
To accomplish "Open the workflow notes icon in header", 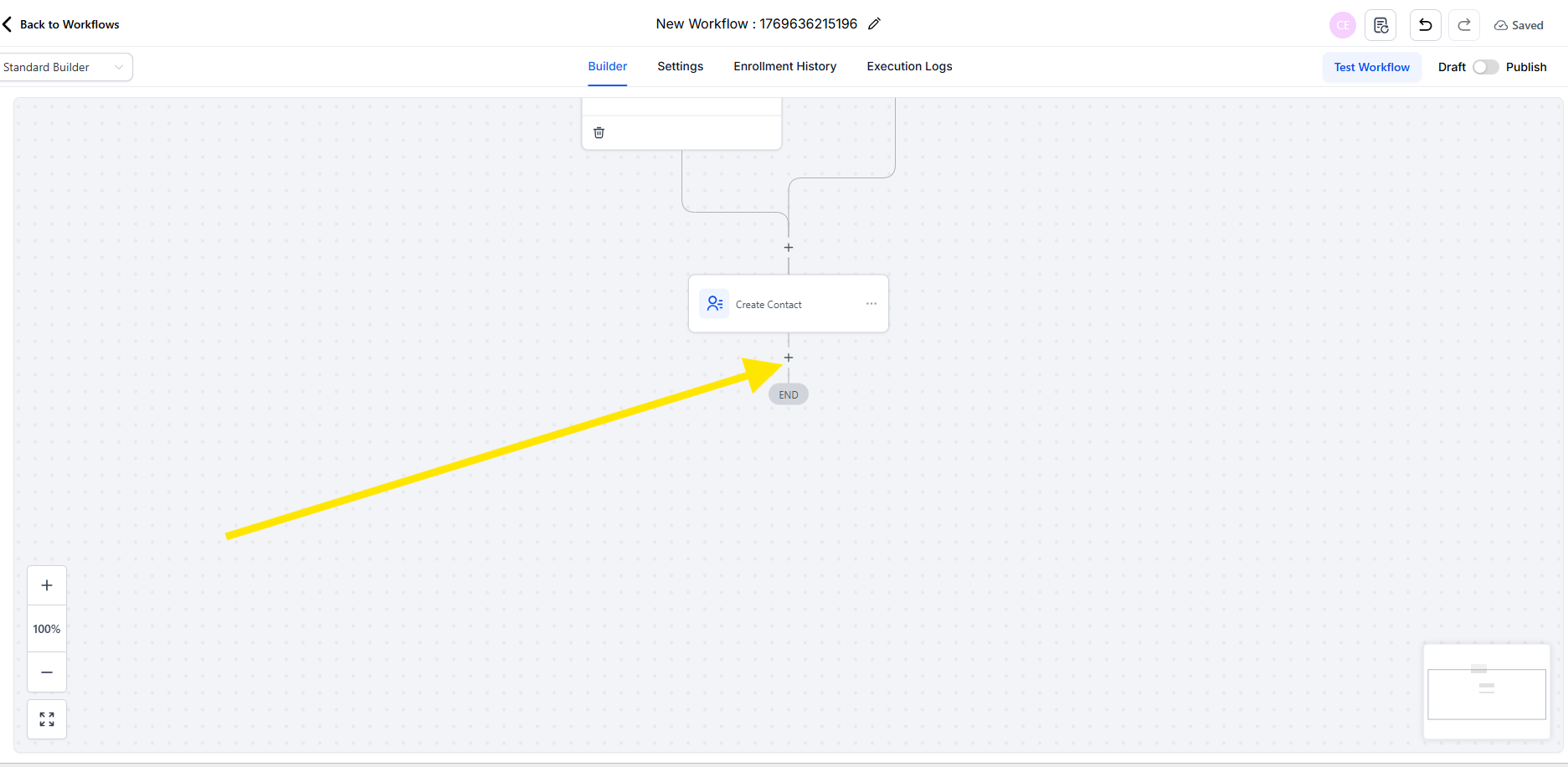I will 1380,25.
